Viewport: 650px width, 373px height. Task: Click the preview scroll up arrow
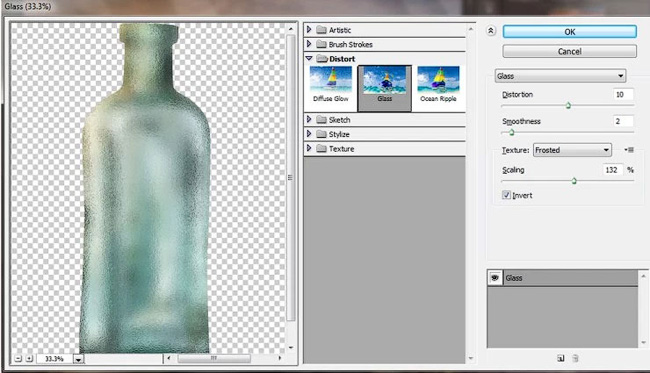pos(291,29)
